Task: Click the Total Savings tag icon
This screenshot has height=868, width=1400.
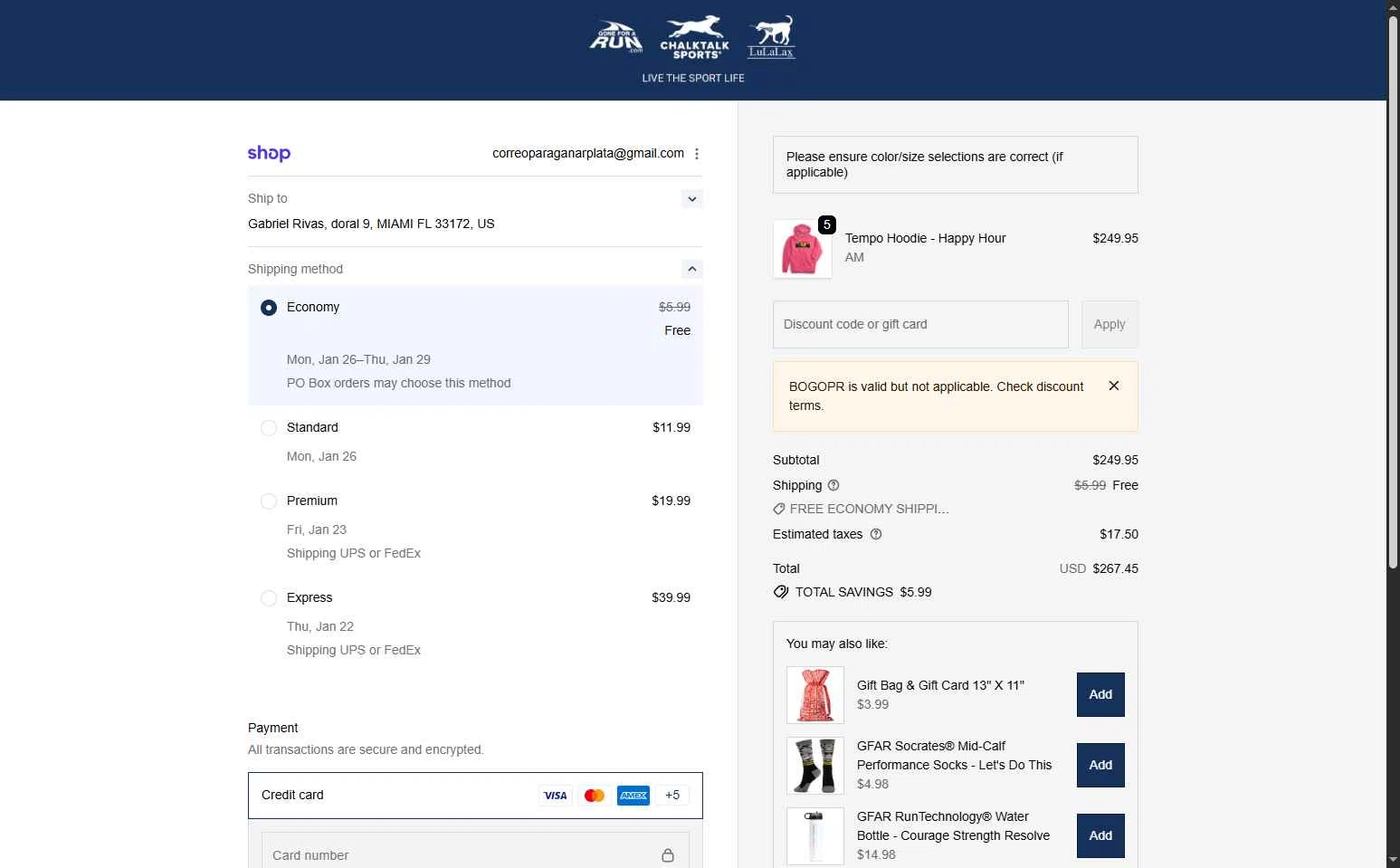Action: pos(781,592)
